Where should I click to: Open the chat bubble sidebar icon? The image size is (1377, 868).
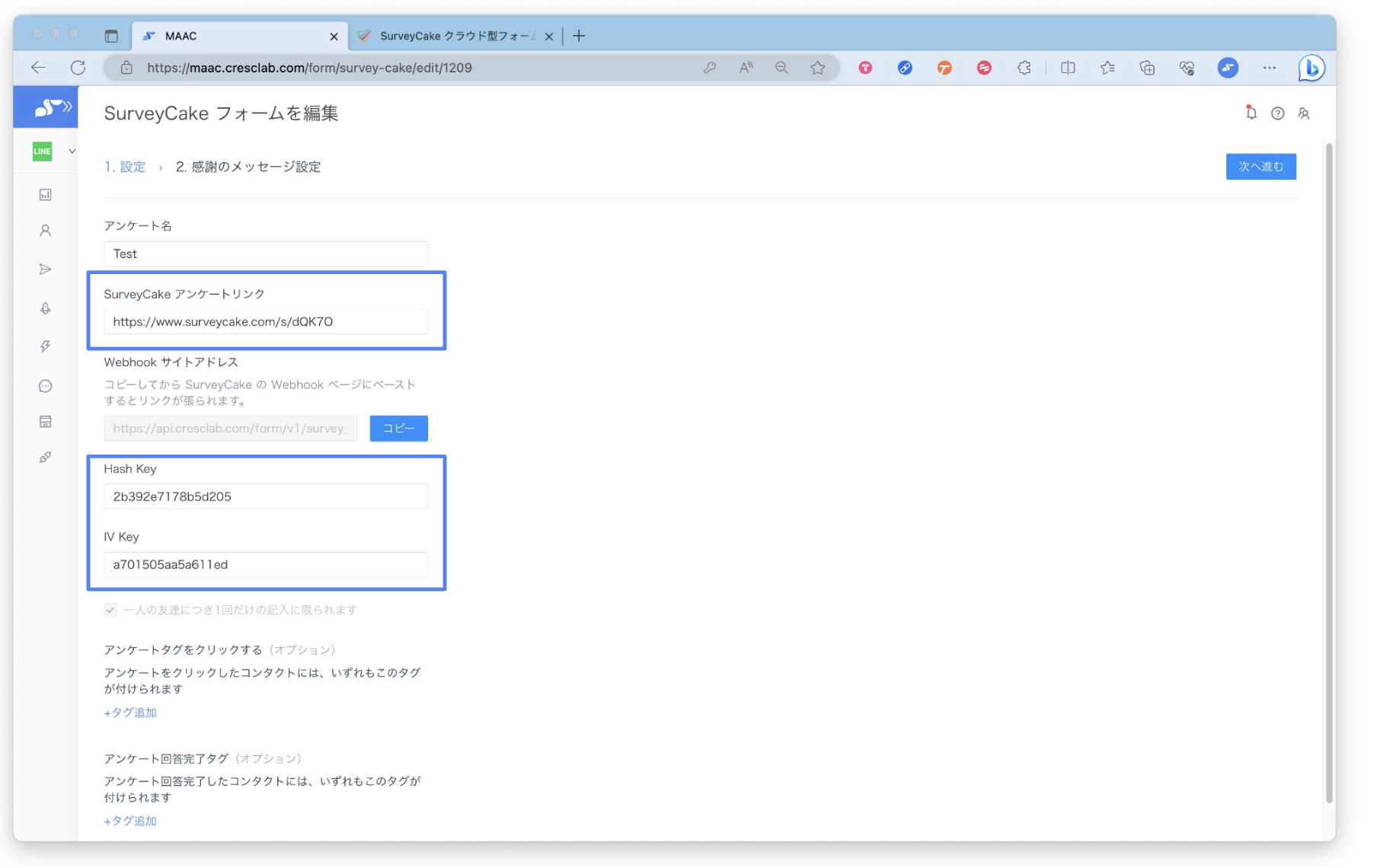pos(46,386)
